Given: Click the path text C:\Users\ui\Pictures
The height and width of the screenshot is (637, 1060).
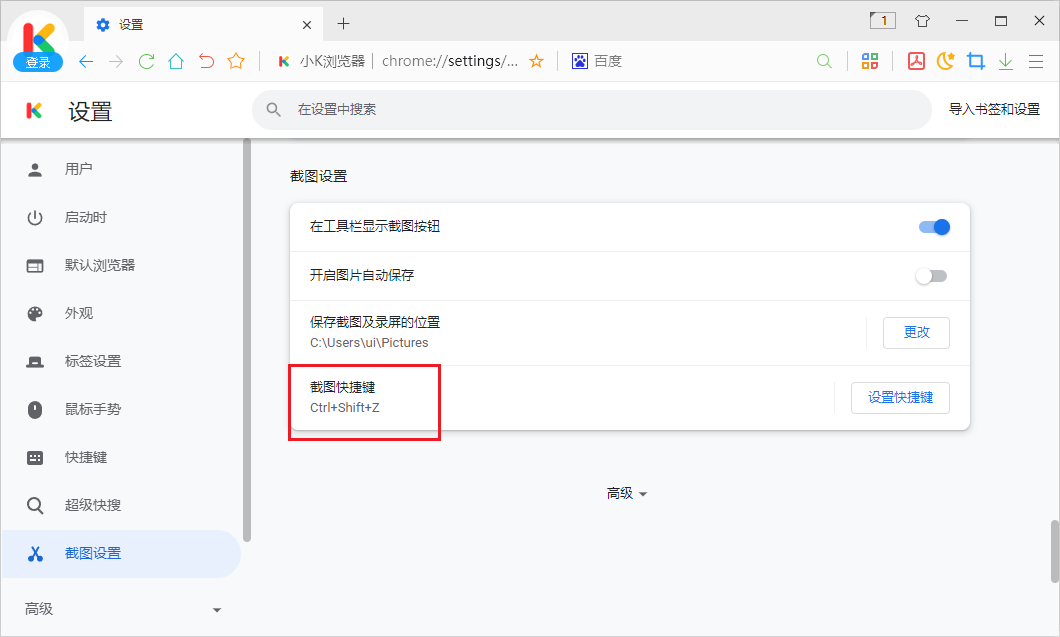Looking at the screenshot, I should [369, 343].
